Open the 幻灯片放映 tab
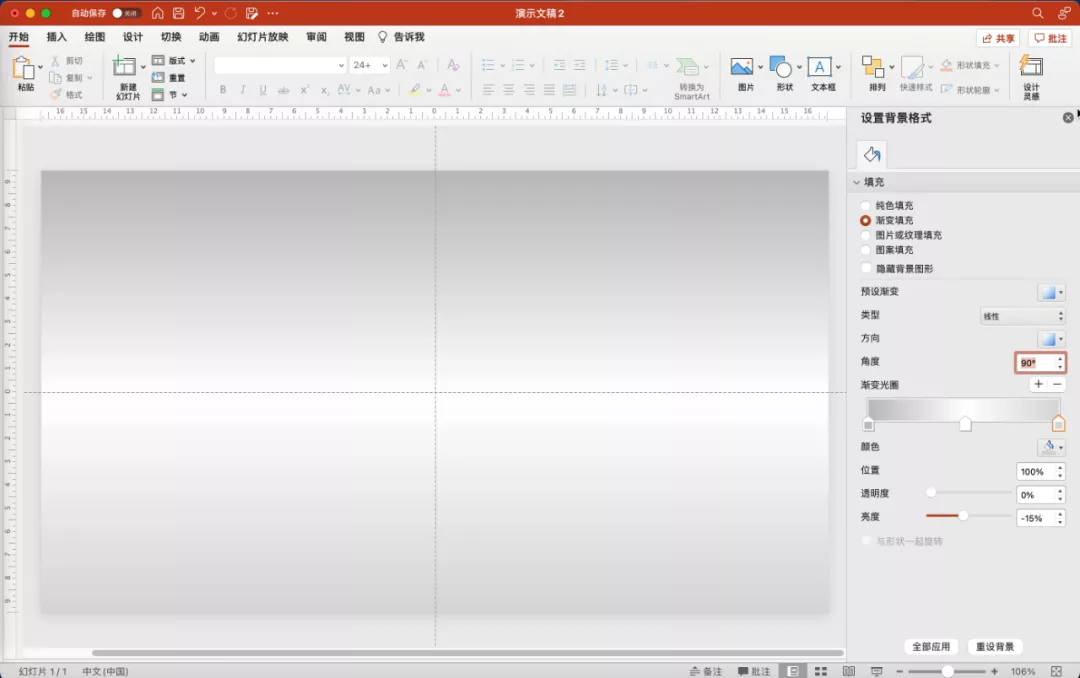 (262, 37)
